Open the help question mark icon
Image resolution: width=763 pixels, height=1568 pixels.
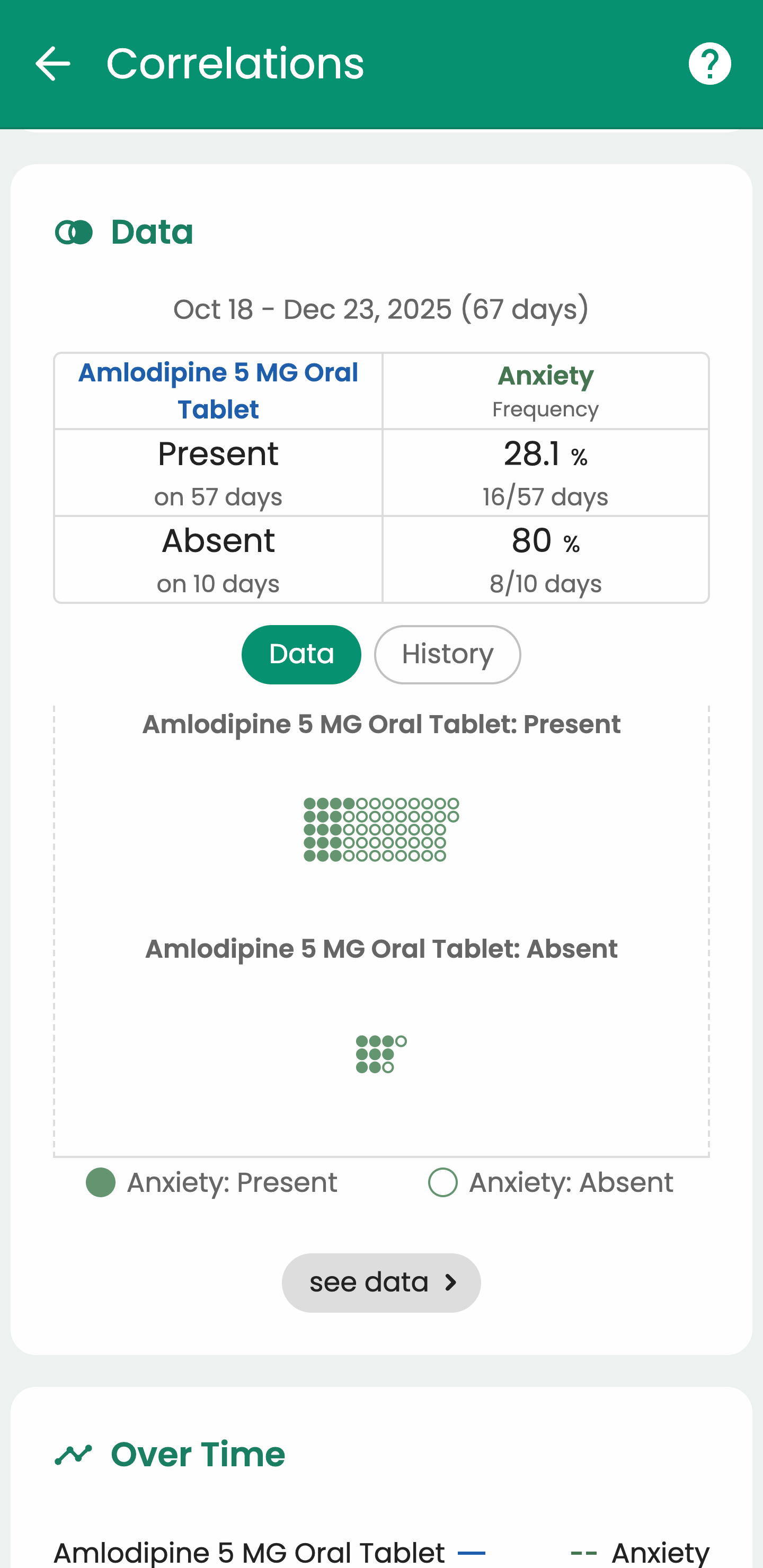tap(709, 64)
